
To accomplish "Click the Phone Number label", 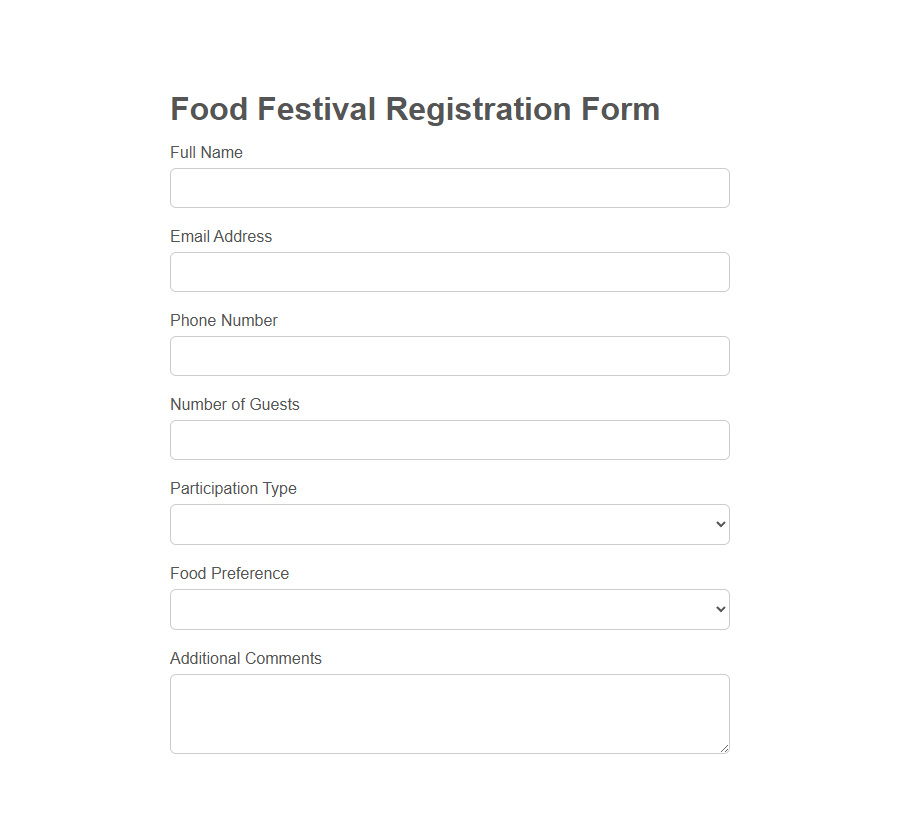I will coord(224,320).
